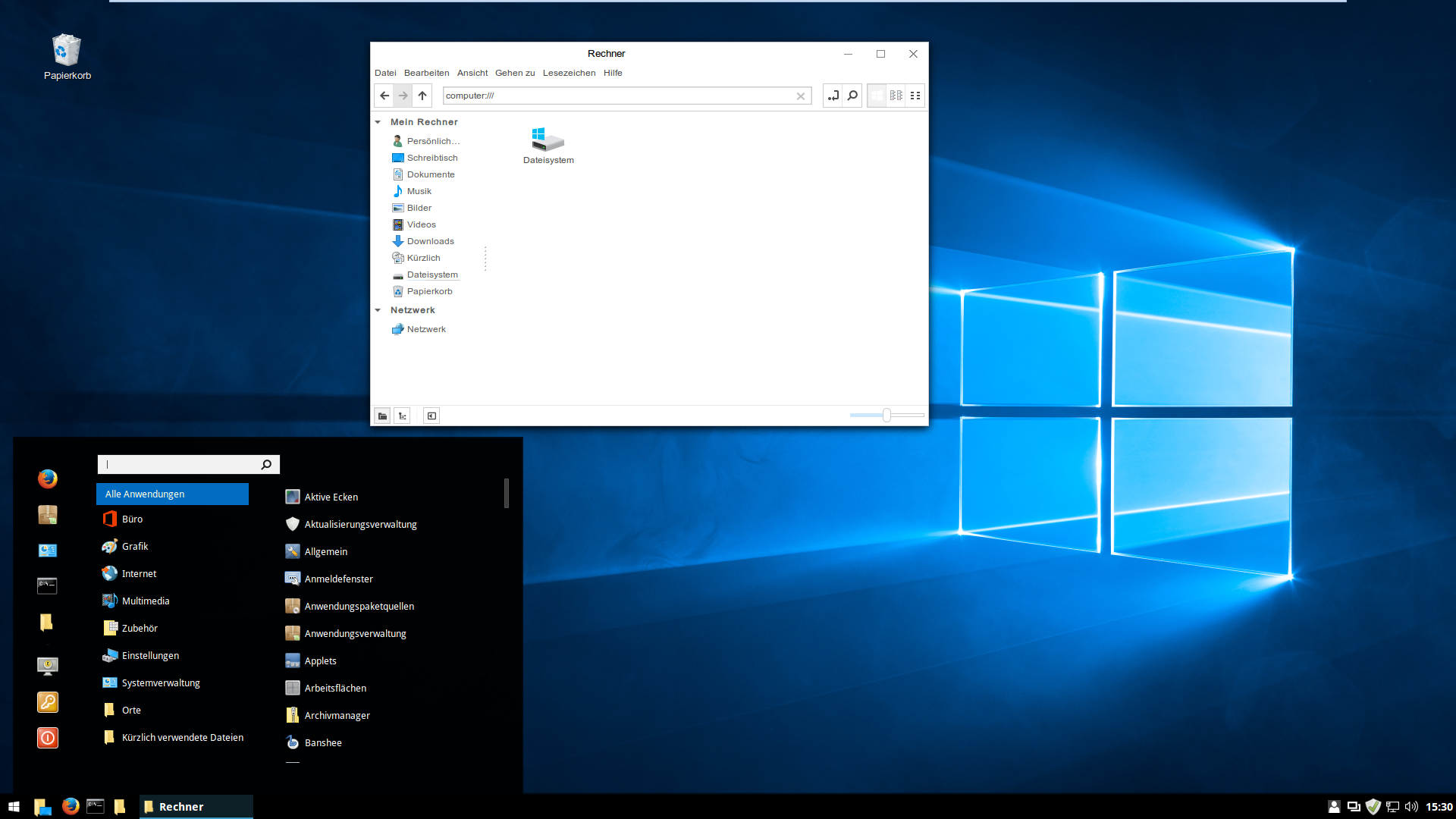Open Dateisystem drive icon in main pane

pyautogui.click(x=548, y=142)
